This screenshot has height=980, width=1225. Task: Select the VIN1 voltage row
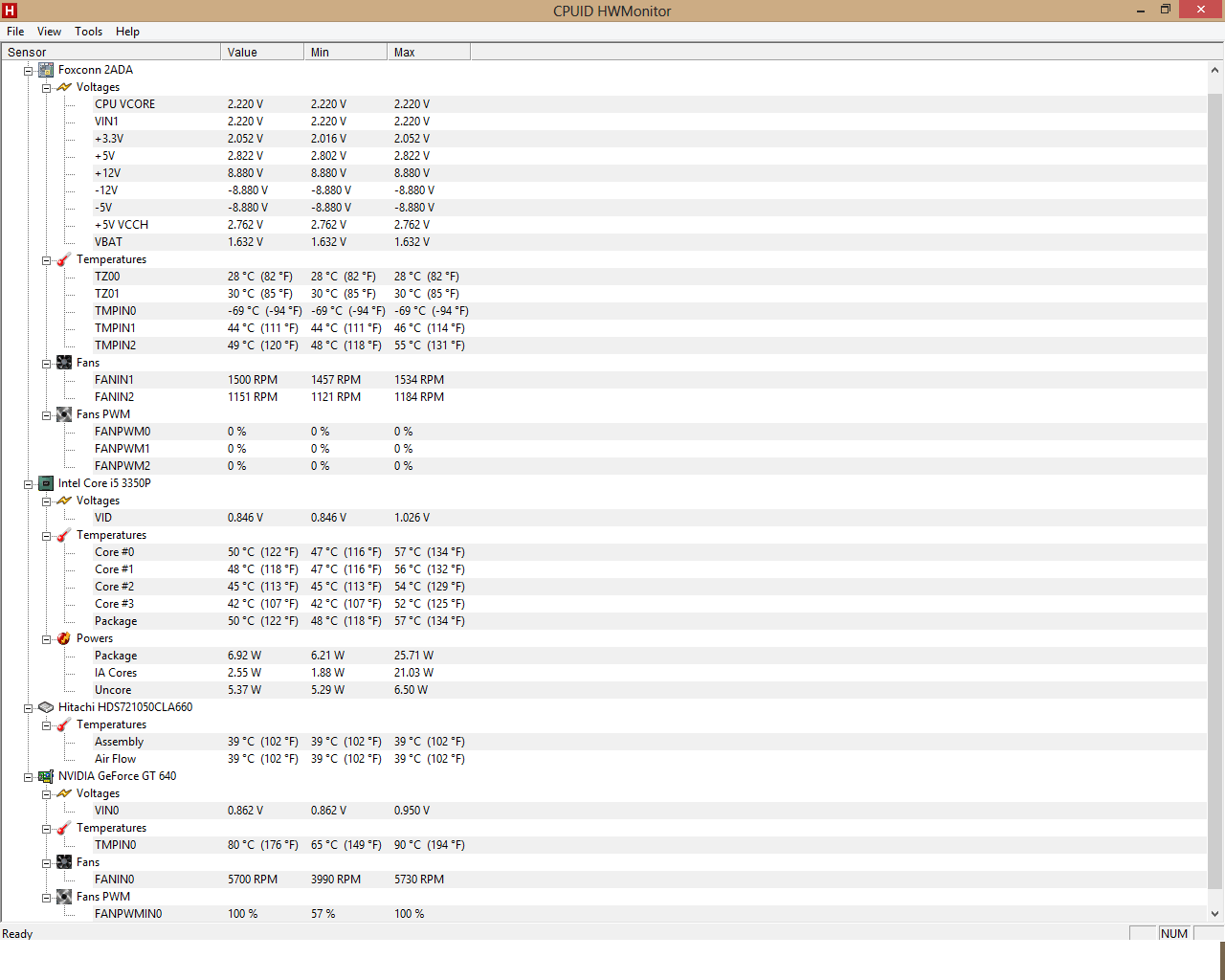click(x=605, y=122)
